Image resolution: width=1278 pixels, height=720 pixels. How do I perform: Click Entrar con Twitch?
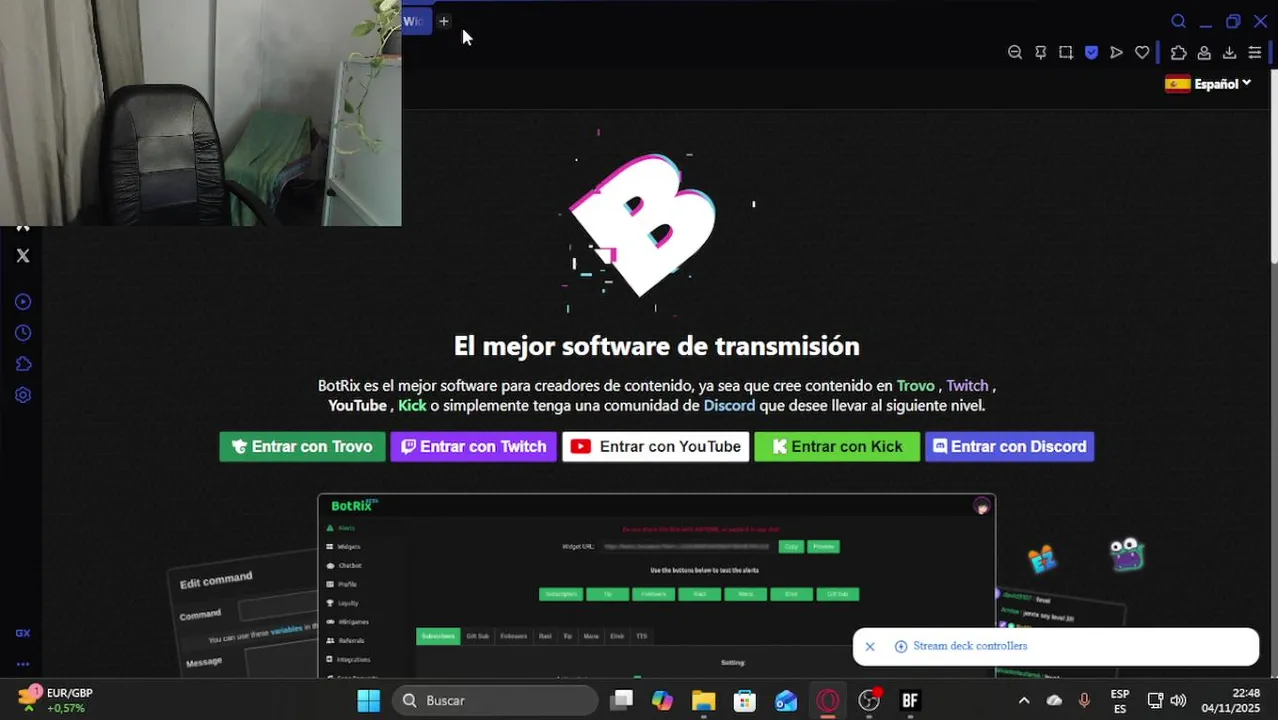pyautogui.click(x=473, y=447)
